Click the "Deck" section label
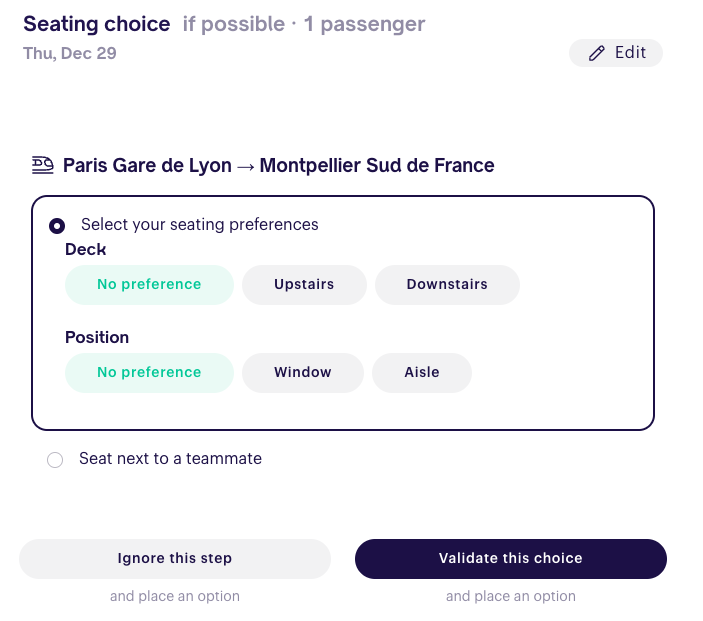Screen dimensions: 703x621 click(86, 250)
